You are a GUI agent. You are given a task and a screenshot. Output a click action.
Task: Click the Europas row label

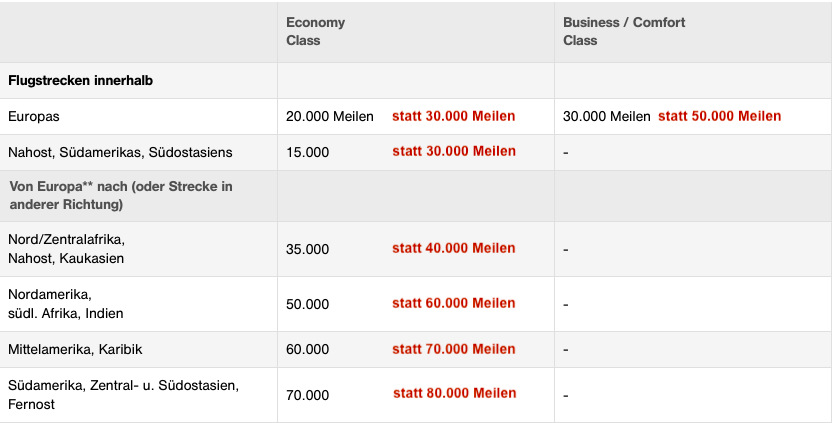(x=34, y=116)
